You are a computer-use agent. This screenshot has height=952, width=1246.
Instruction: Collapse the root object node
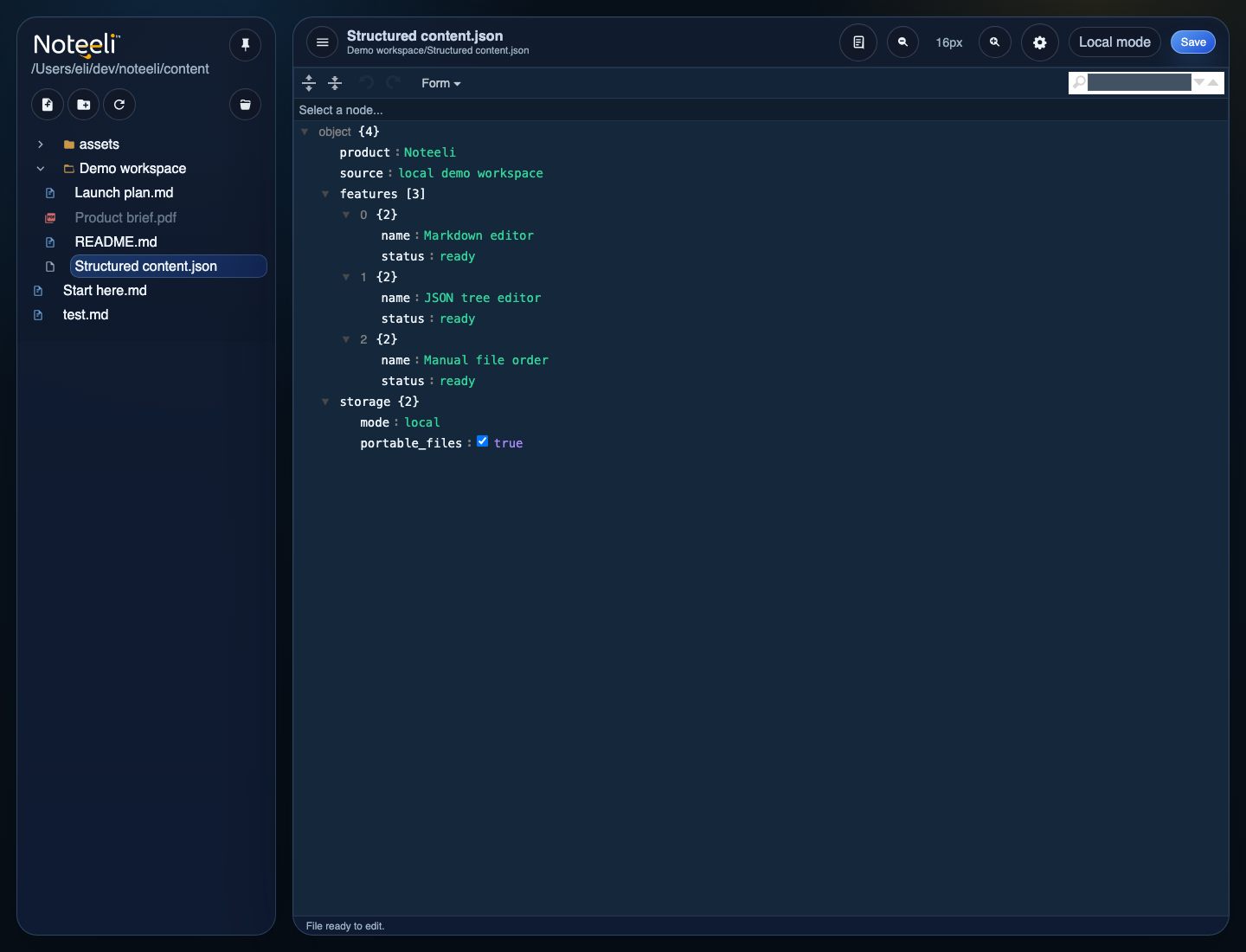click(305, 132)
